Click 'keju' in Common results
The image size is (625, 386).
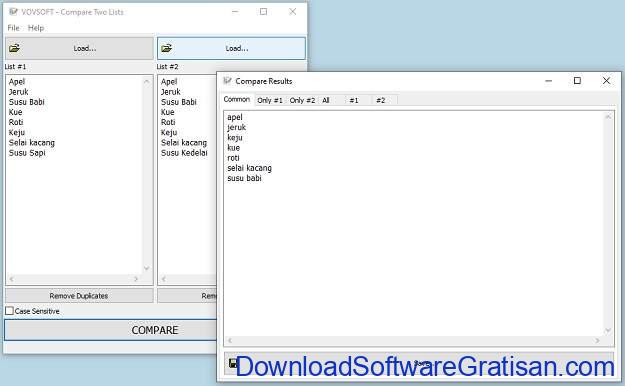(x=235, y=138)
